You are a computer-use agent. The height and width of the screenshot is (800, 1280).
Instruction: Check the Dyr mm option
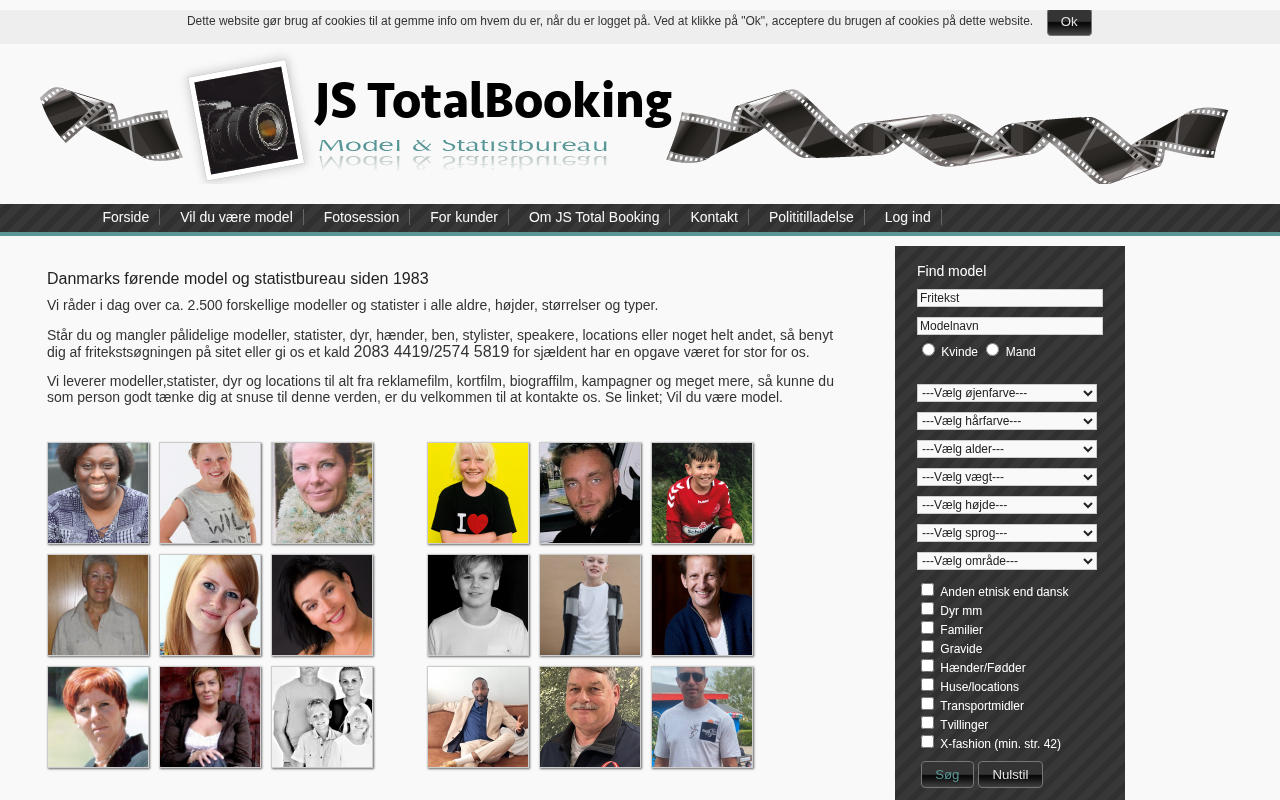[927, 608]
